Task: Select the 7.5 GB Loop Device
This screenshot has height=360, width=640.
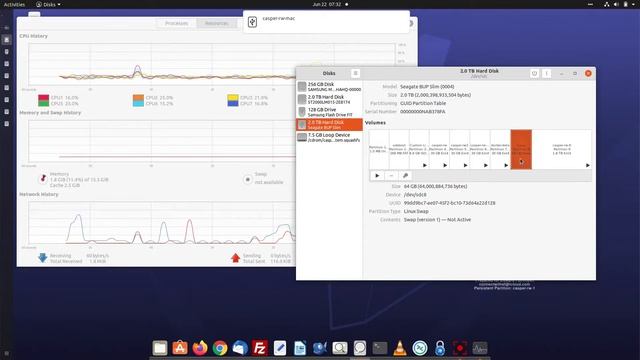Action: pyautogui.click(x=329, y=137)
